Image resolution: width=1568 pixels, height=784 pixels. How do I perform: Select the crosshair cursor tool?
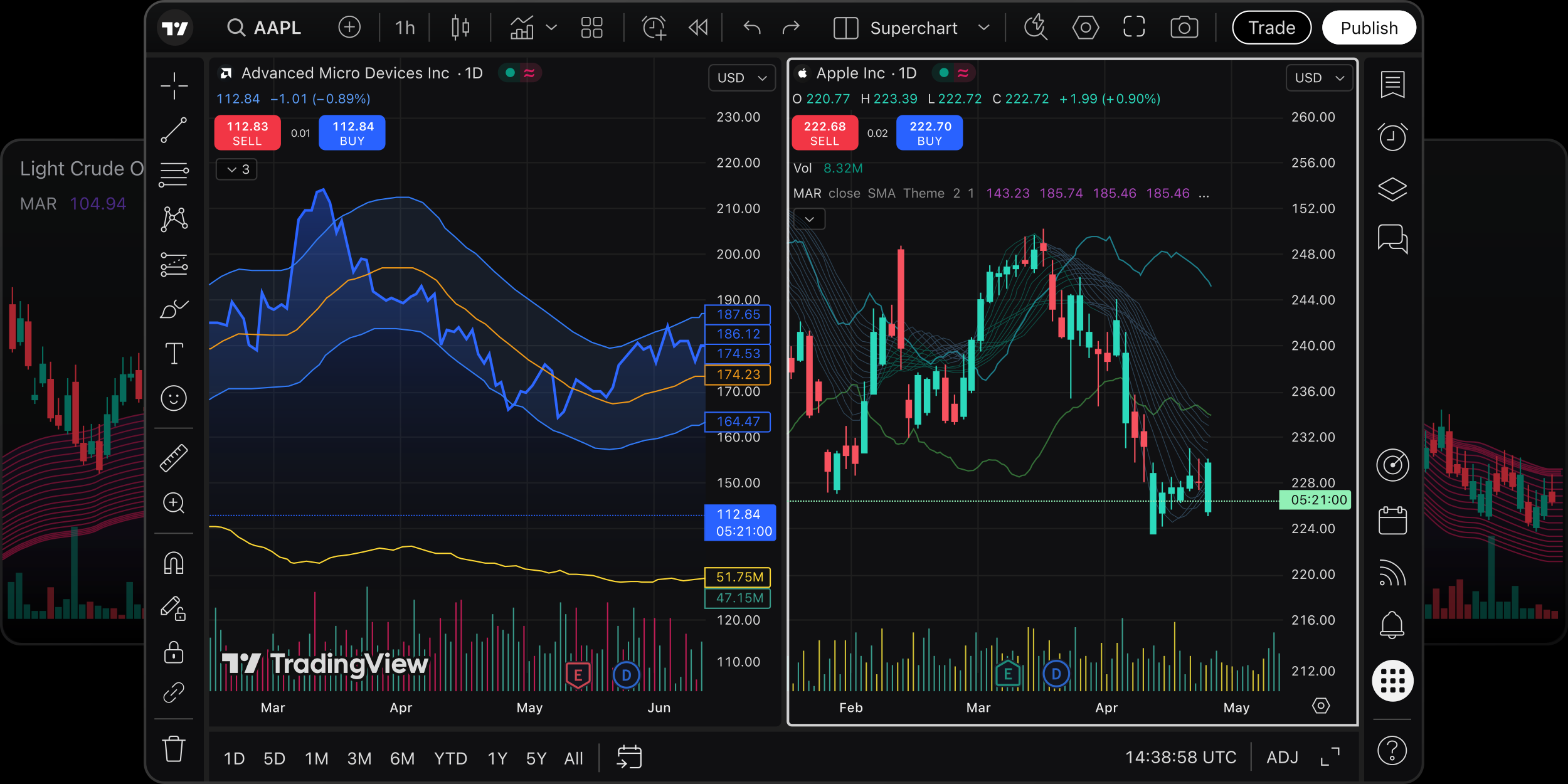coord(174,86)
